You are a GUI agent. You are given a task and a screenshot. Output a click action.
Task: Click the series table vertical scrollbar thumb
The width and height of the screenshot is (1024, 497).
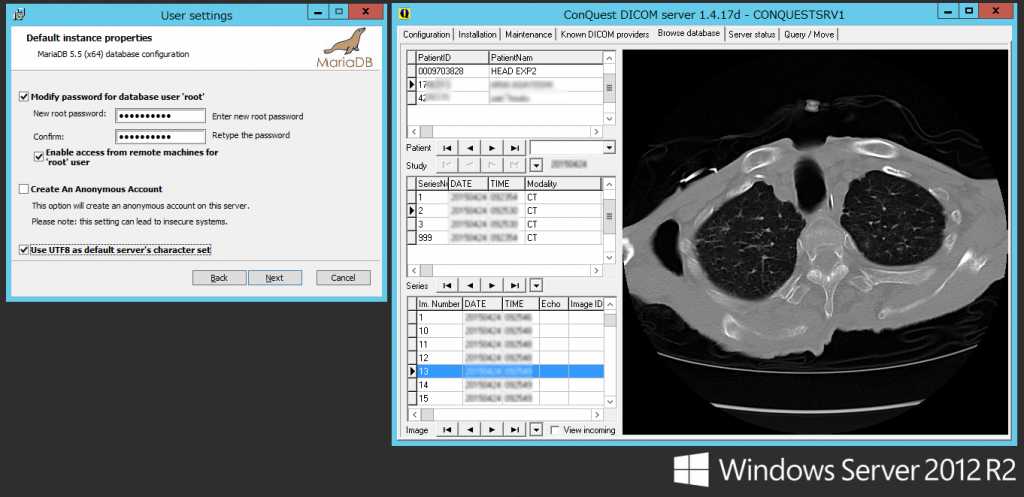(609, 217)
